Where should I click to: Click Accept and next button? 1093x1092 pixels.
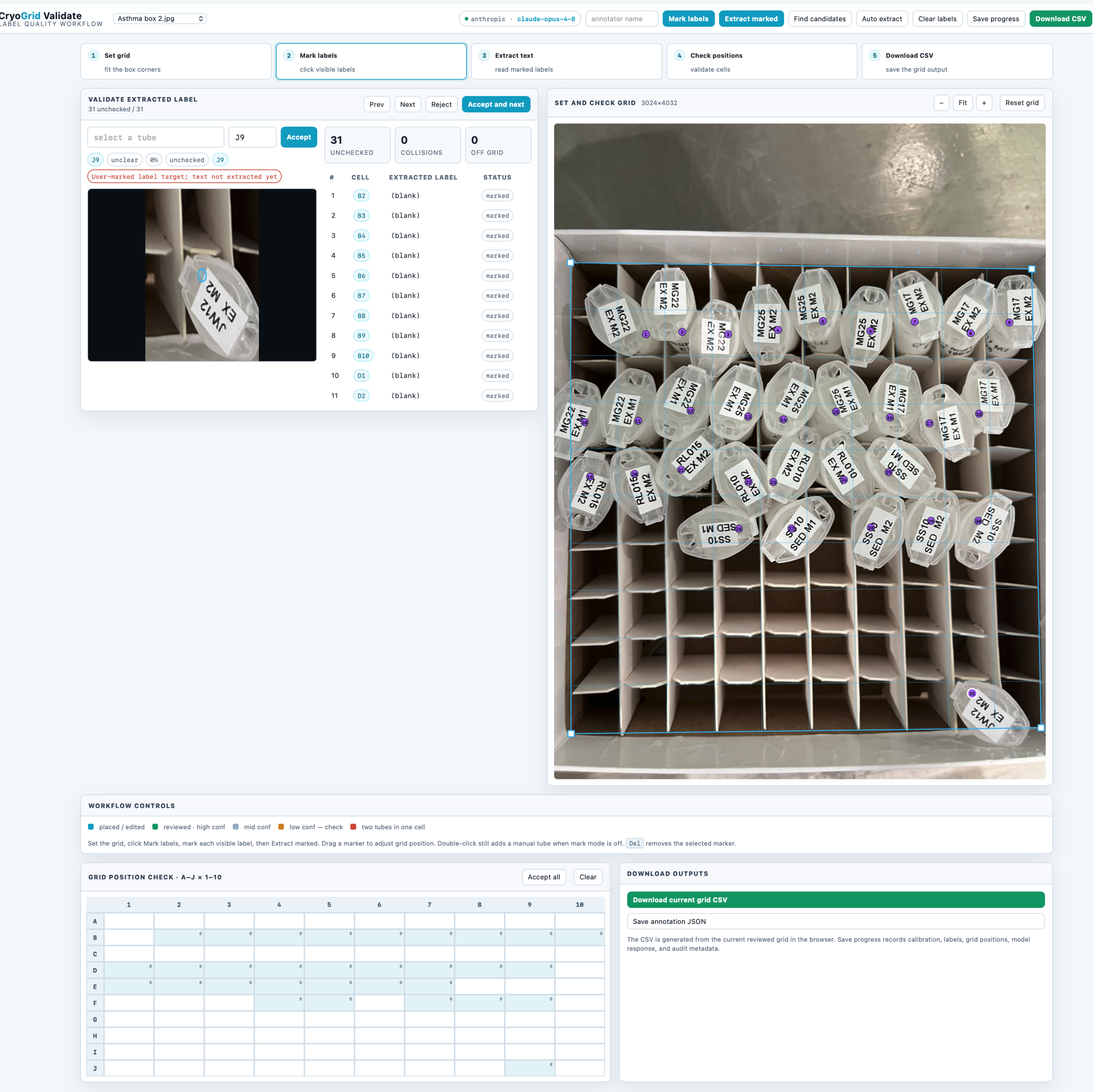tap(496, 104)
